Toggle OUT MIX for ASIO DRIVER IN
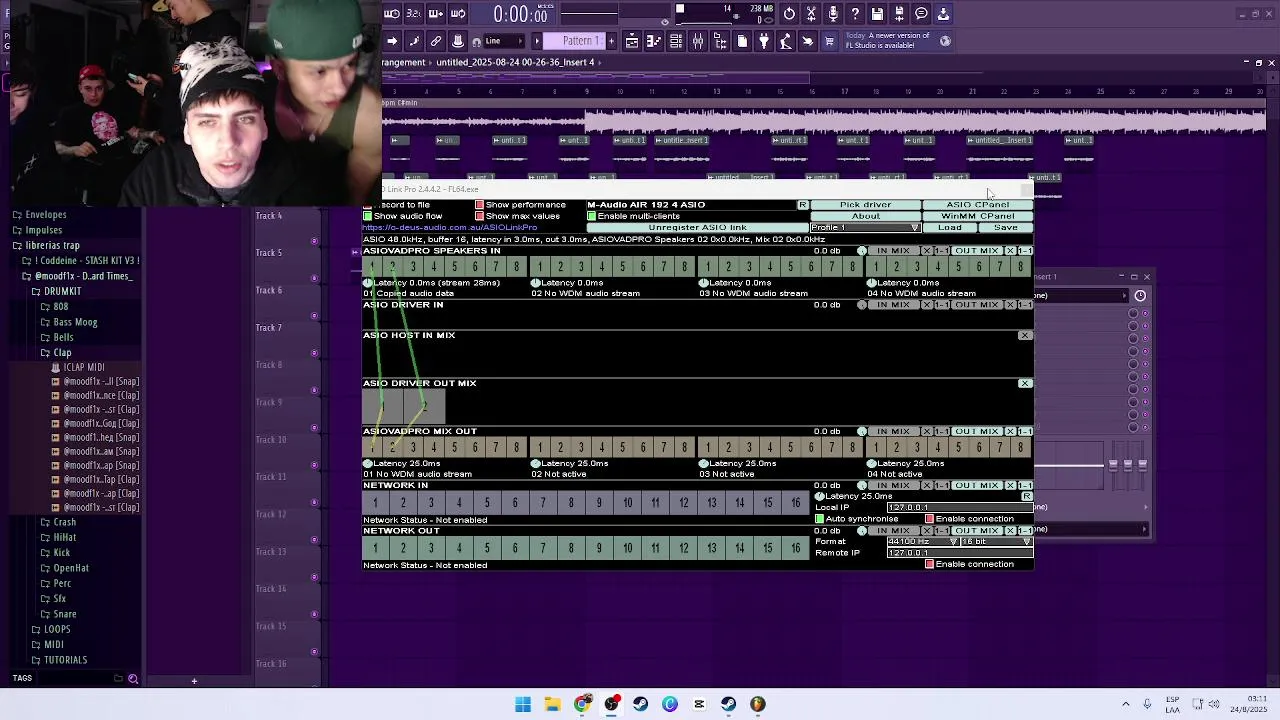The height and width of the screenshot is (720, 1280). (x=976, y=305)
